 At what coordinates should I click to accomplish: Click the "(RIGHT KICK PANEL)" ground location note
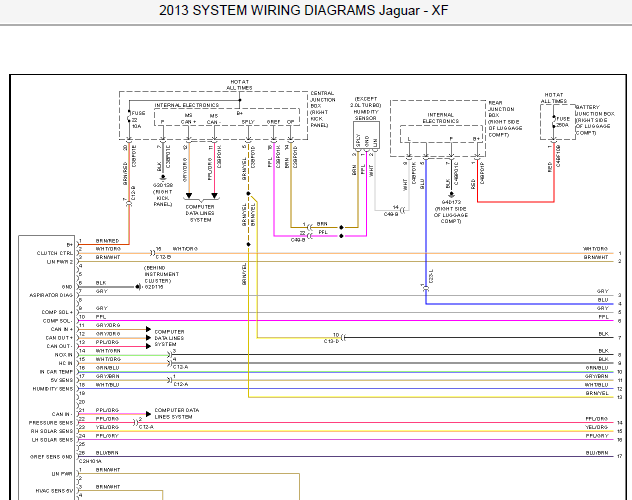(163, 198)
